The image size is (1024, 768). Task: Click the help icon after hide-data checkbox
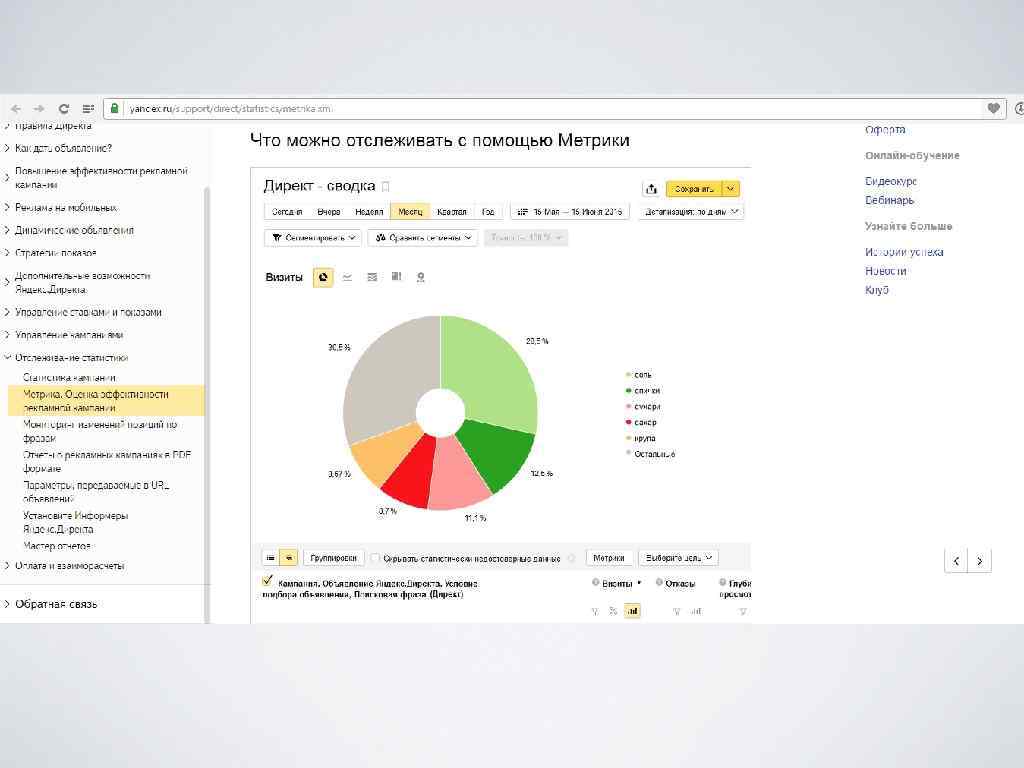(571, 558)
